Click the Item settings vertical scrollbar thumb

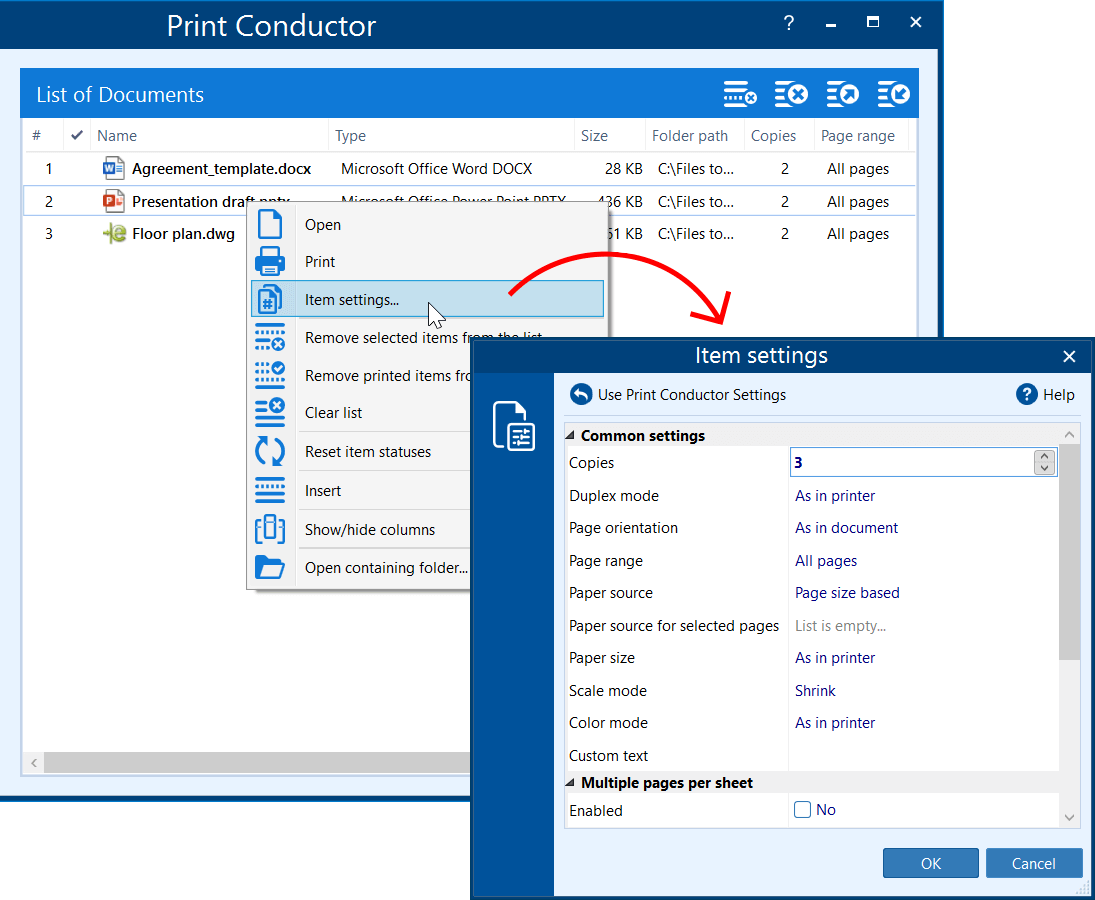(x=1069, y=552)
